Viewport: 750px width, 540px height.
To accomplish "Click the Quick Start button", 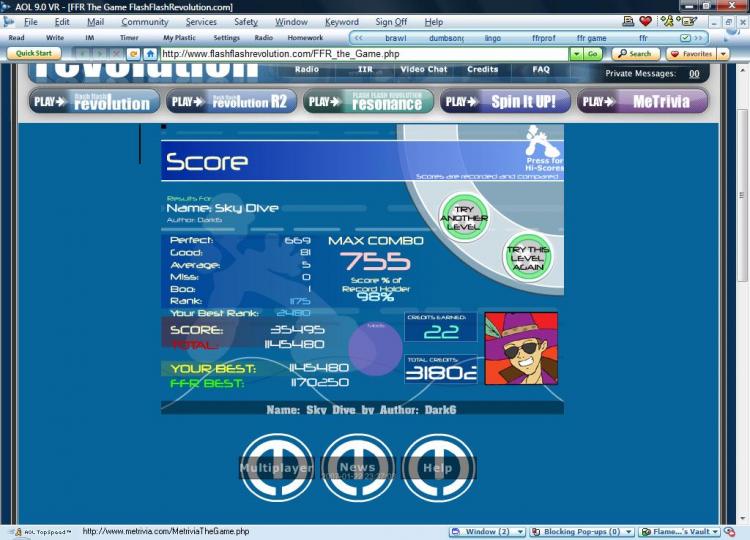I will 33,53.
